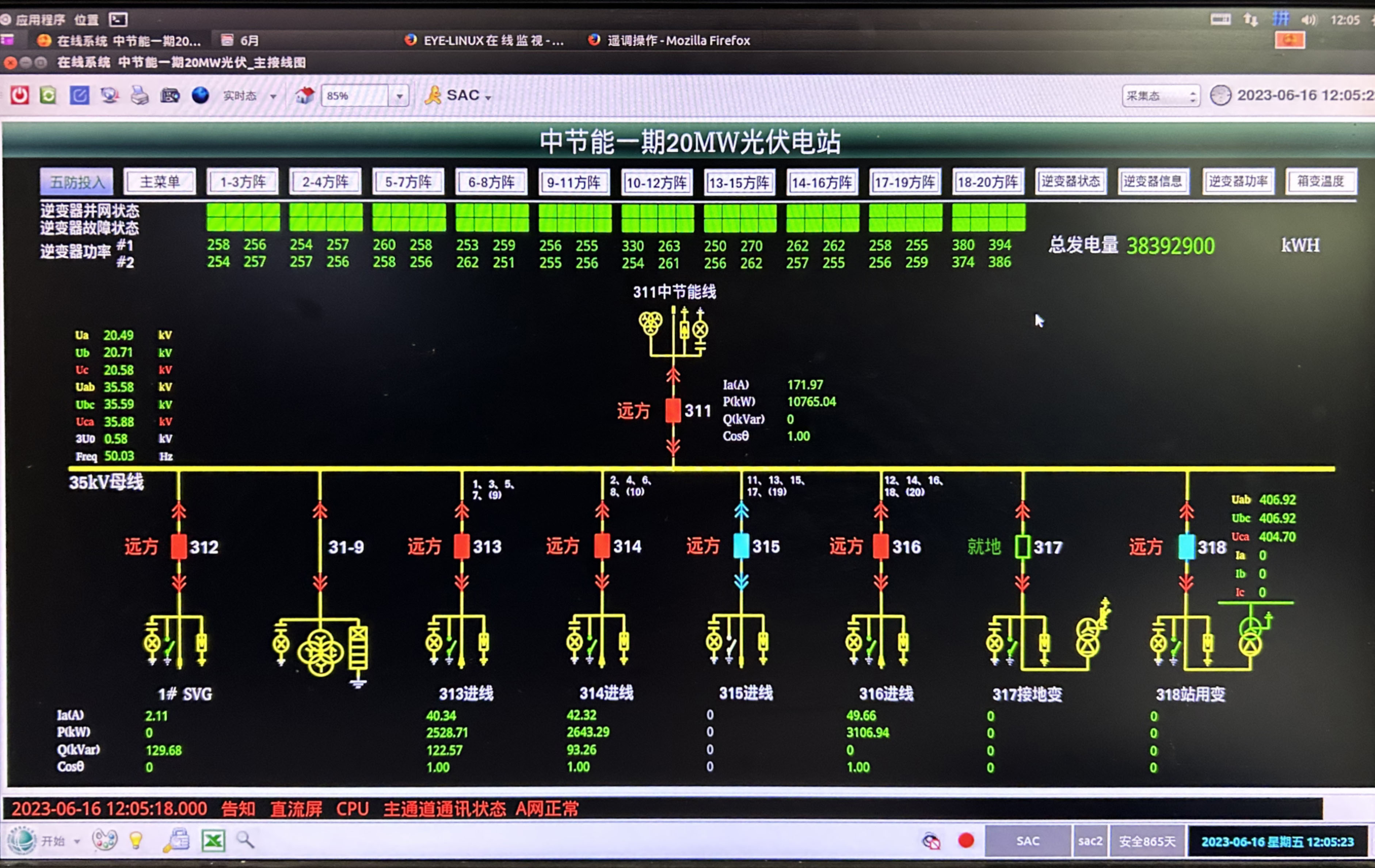Viewport: 1375px width, 868px height.
Task: Open the 85% zoom dropdown
Action: (x=399, y=96)
